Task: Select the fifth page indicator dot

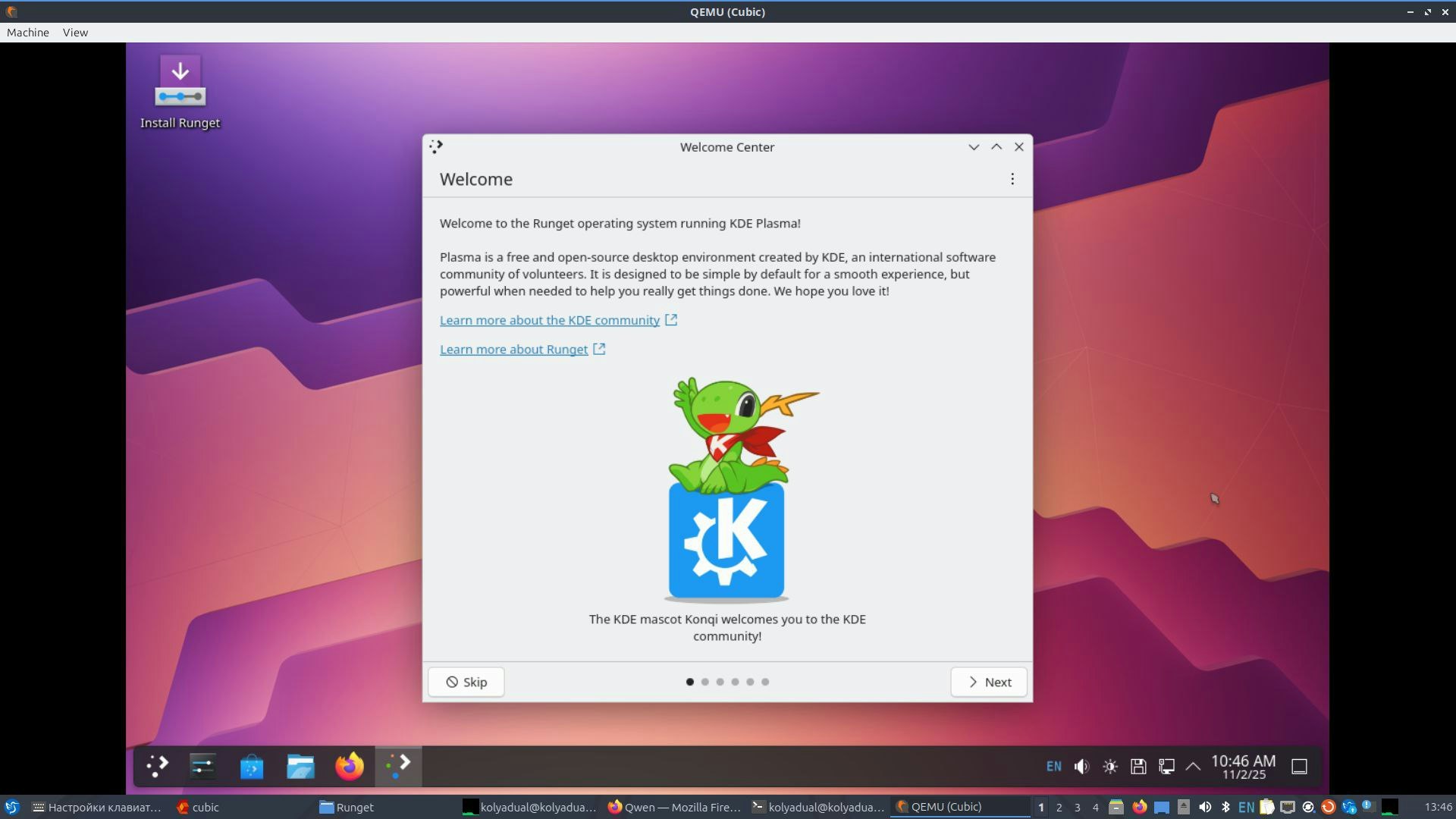Action: (750, 682)
